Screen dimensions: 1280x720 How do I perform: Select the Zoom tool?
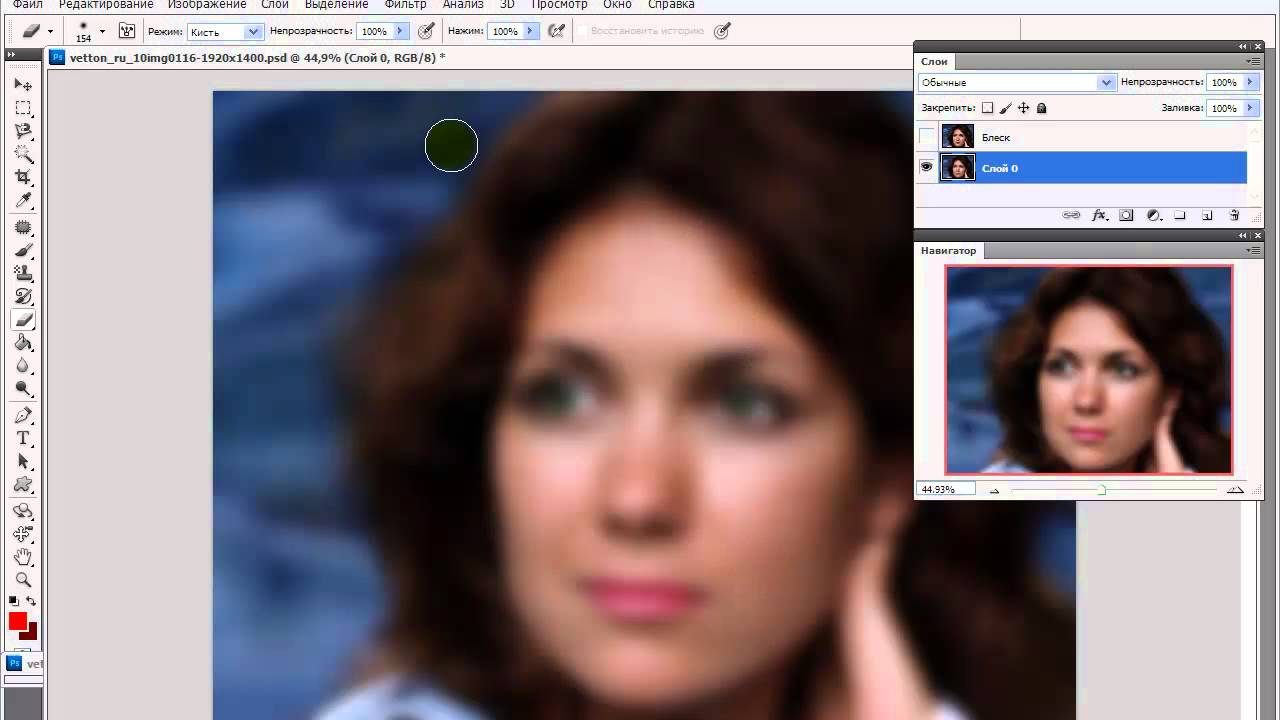click(x=23, y=580)
